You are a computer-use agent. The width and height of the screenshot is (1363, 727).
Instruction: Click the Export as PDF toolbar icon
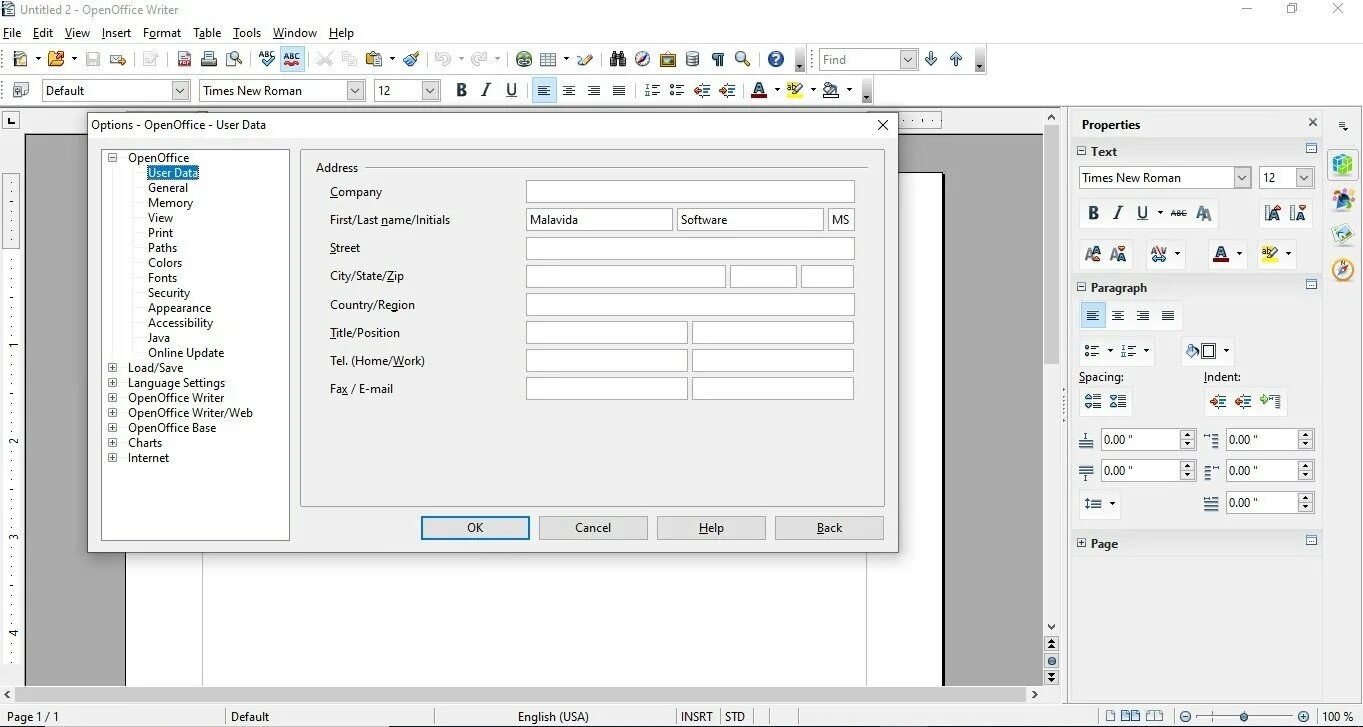184,59
